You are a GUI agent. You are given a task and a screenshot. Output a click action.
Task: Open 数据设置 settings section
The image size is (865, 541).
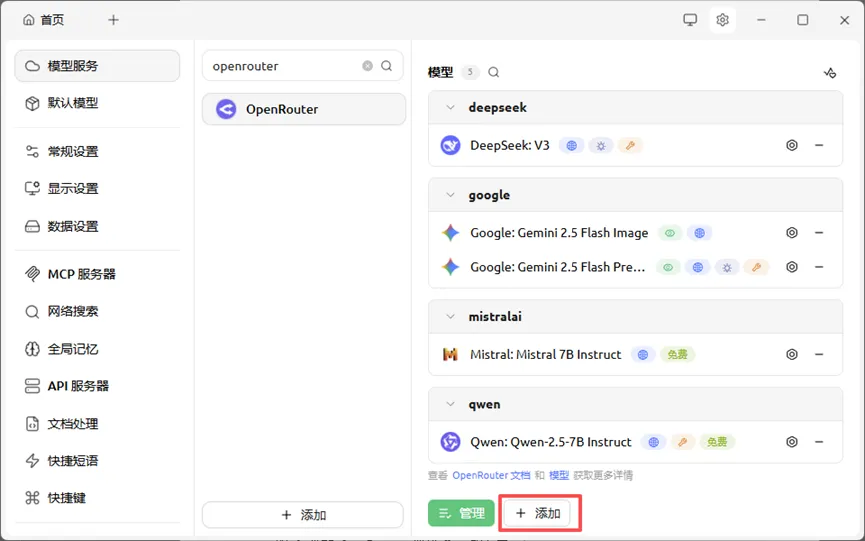click(x=97, y=226)
